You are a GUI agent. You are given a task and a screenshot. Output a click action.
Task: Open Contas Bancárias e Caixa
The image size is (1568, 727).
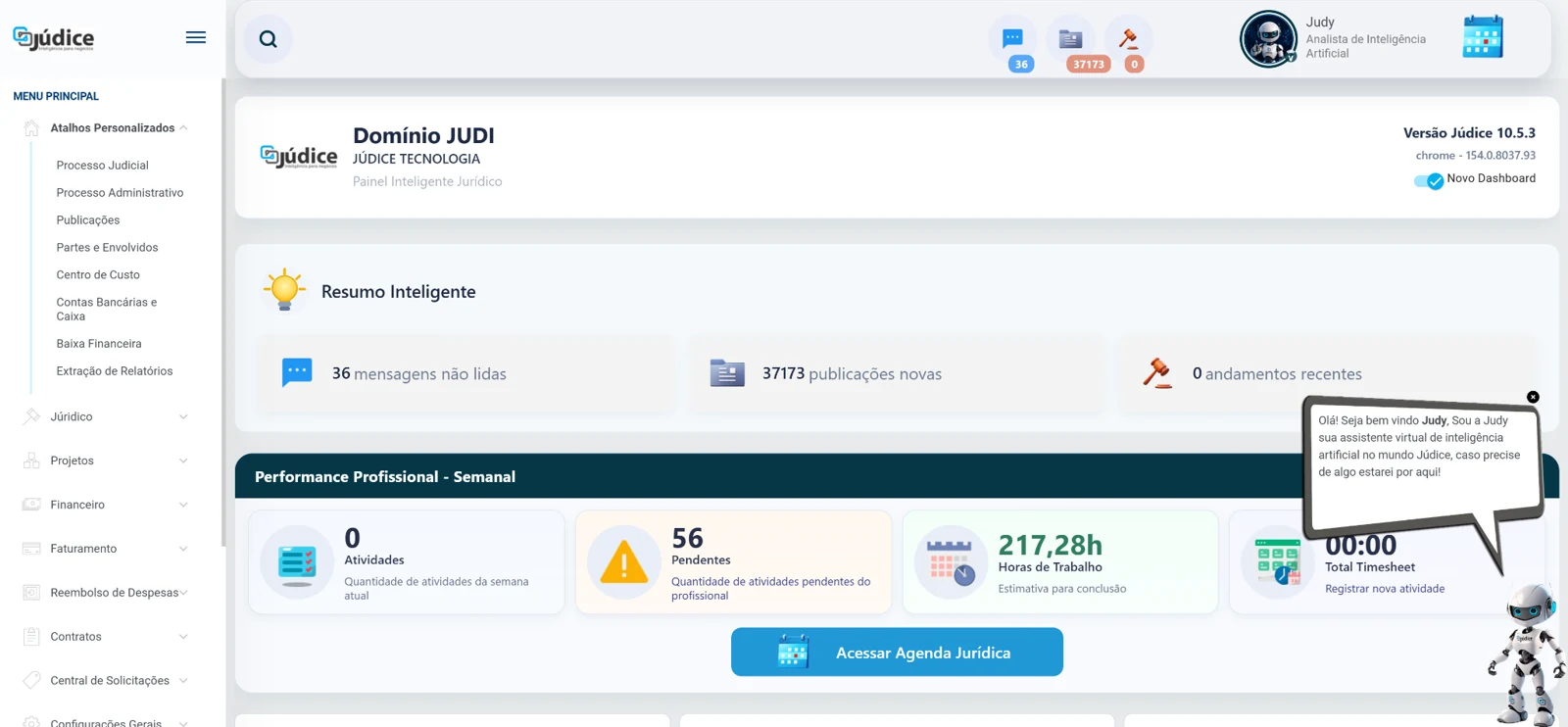[x=106, y=310]
